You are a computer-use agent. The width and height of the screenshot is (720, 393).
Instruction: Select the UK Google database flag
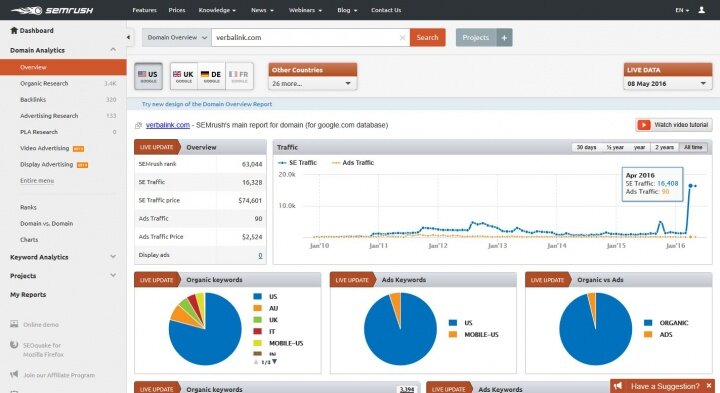(184, 76)
